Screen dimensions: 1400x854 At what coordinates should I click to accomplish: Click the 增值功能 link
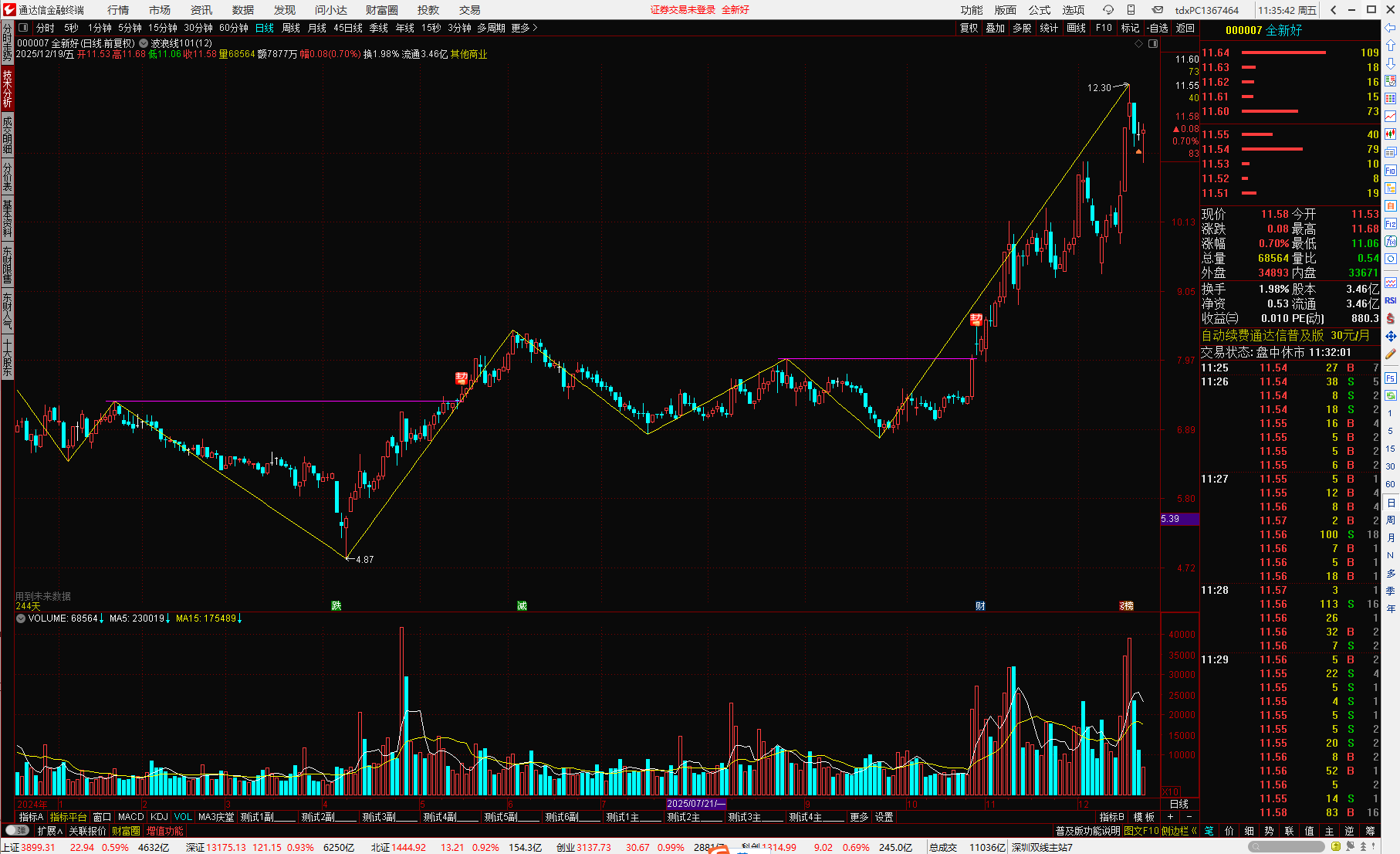pos(165,830)
